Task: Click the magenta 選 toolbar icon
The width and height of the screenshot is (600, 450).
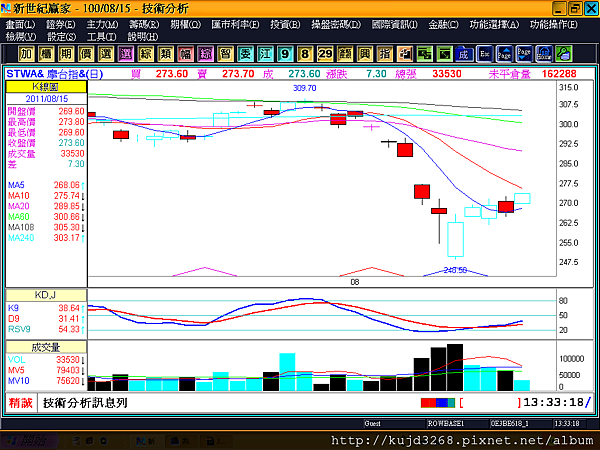Action: coord(126,54)
